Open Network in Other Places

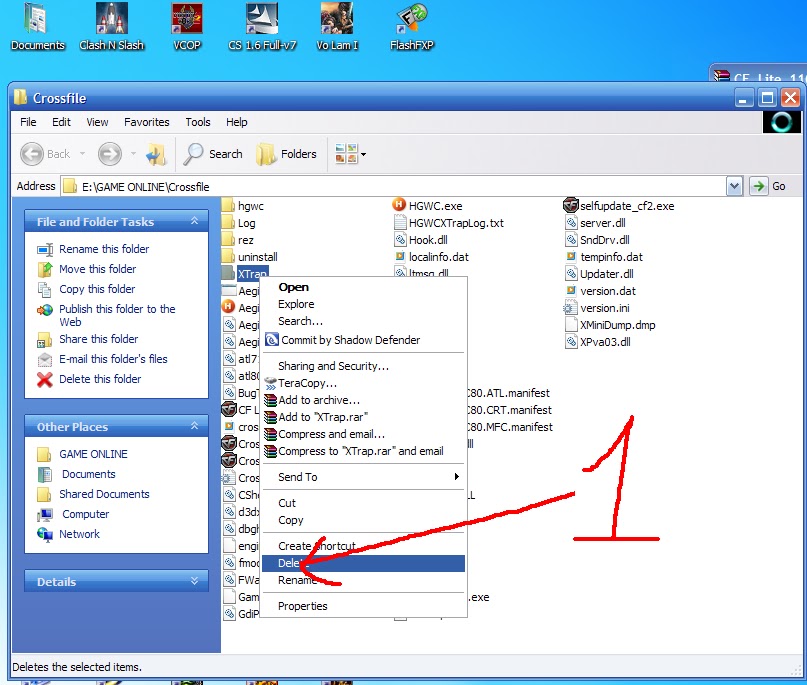pos(79,534)
